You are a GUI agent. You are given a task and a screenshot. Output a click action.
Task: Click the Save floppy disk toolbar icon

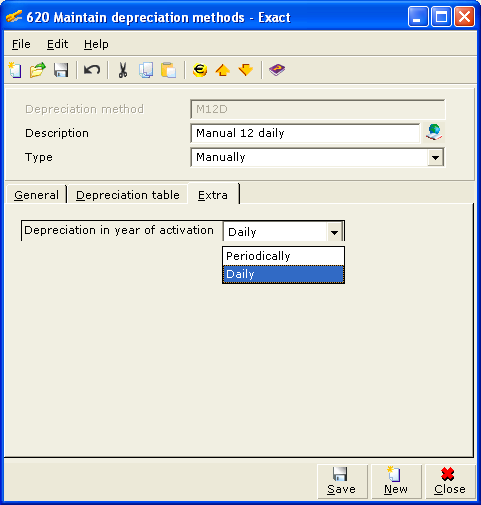(61, 70)
